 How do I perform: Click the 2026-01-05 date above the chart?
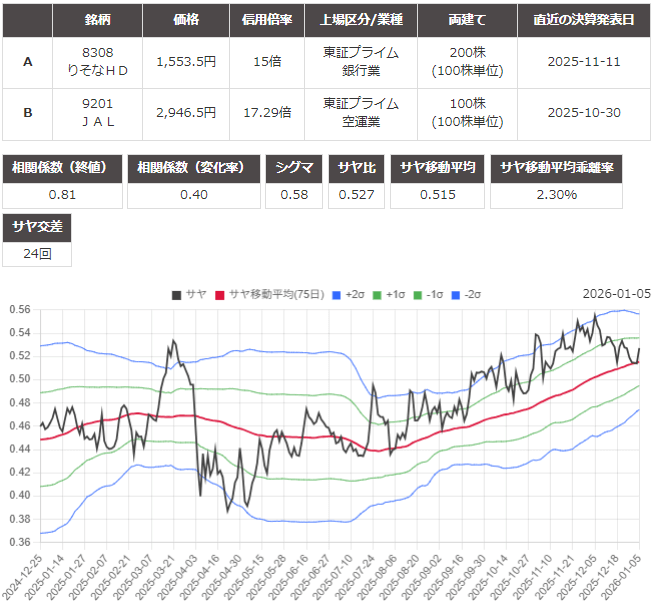(x=616, y=294)
